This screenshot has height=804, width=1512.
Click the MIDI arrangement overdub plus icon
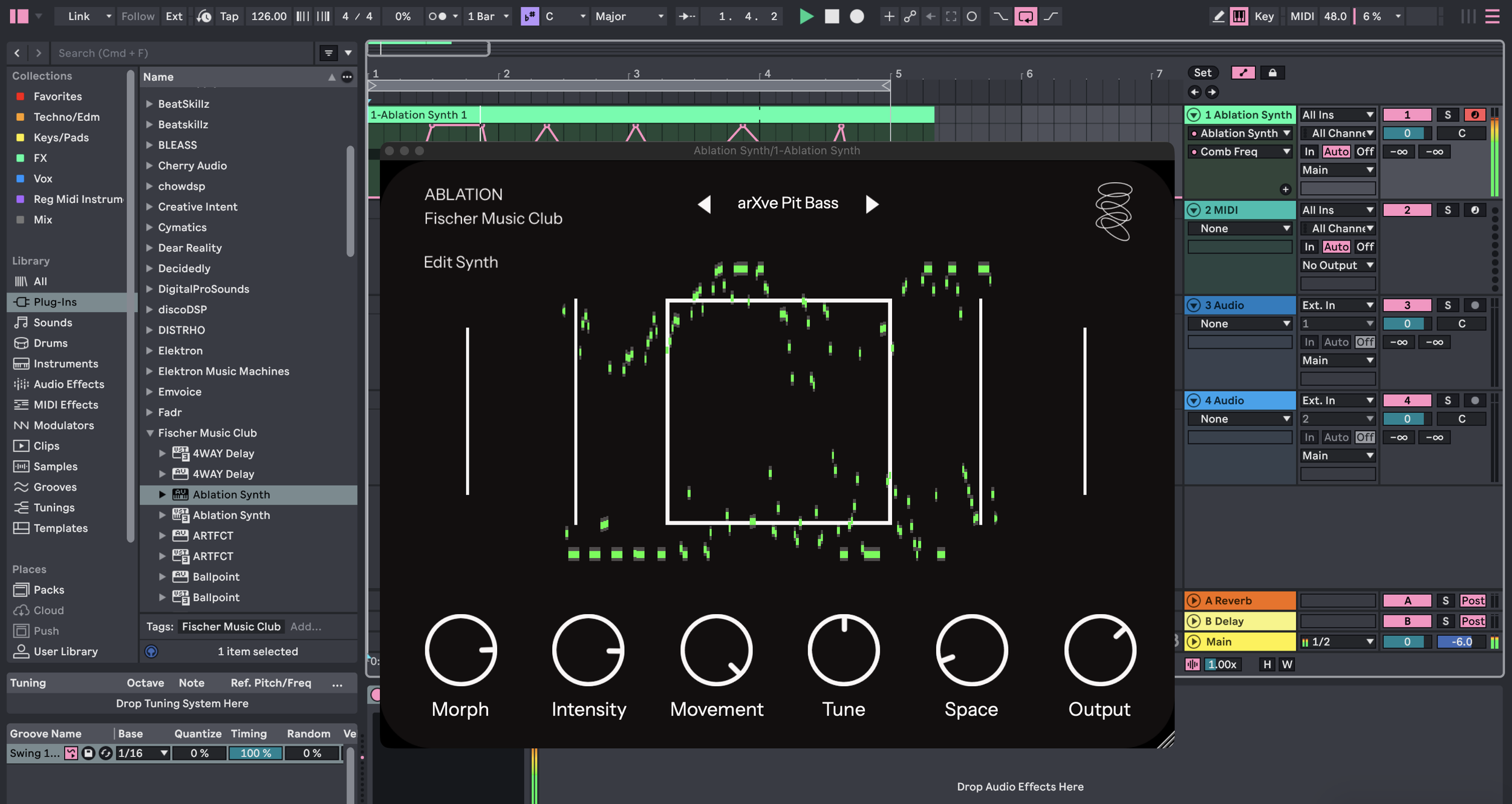pos(888,16)
